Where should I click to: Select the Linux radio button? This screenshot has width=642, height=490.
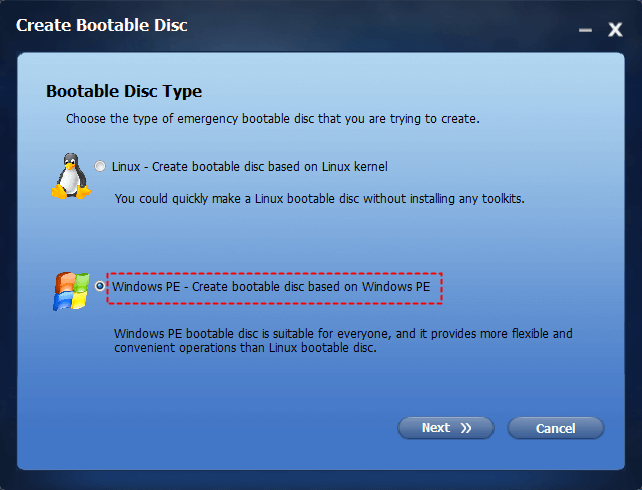pyautogui.click(x=100, y=166)
